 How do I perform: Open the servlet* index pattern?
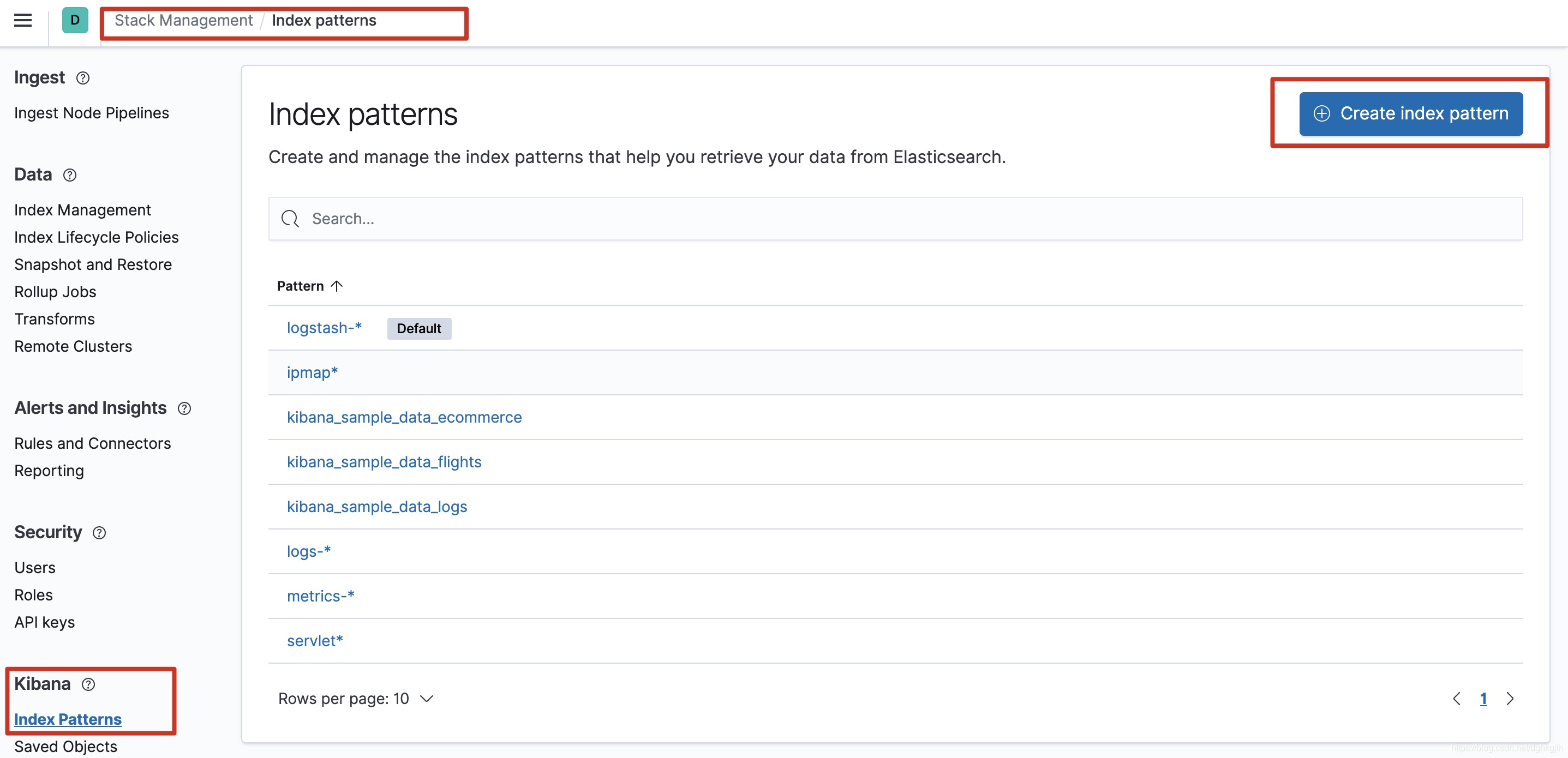click(x=315, y=641)
